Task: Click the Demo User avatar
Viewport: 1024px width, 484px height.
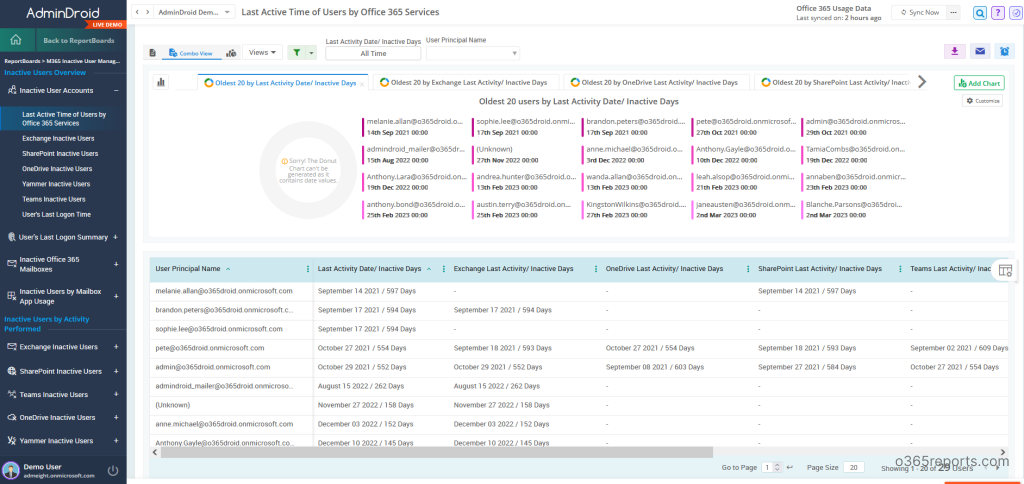Action: pyautogui.click(x=11, y=470)
